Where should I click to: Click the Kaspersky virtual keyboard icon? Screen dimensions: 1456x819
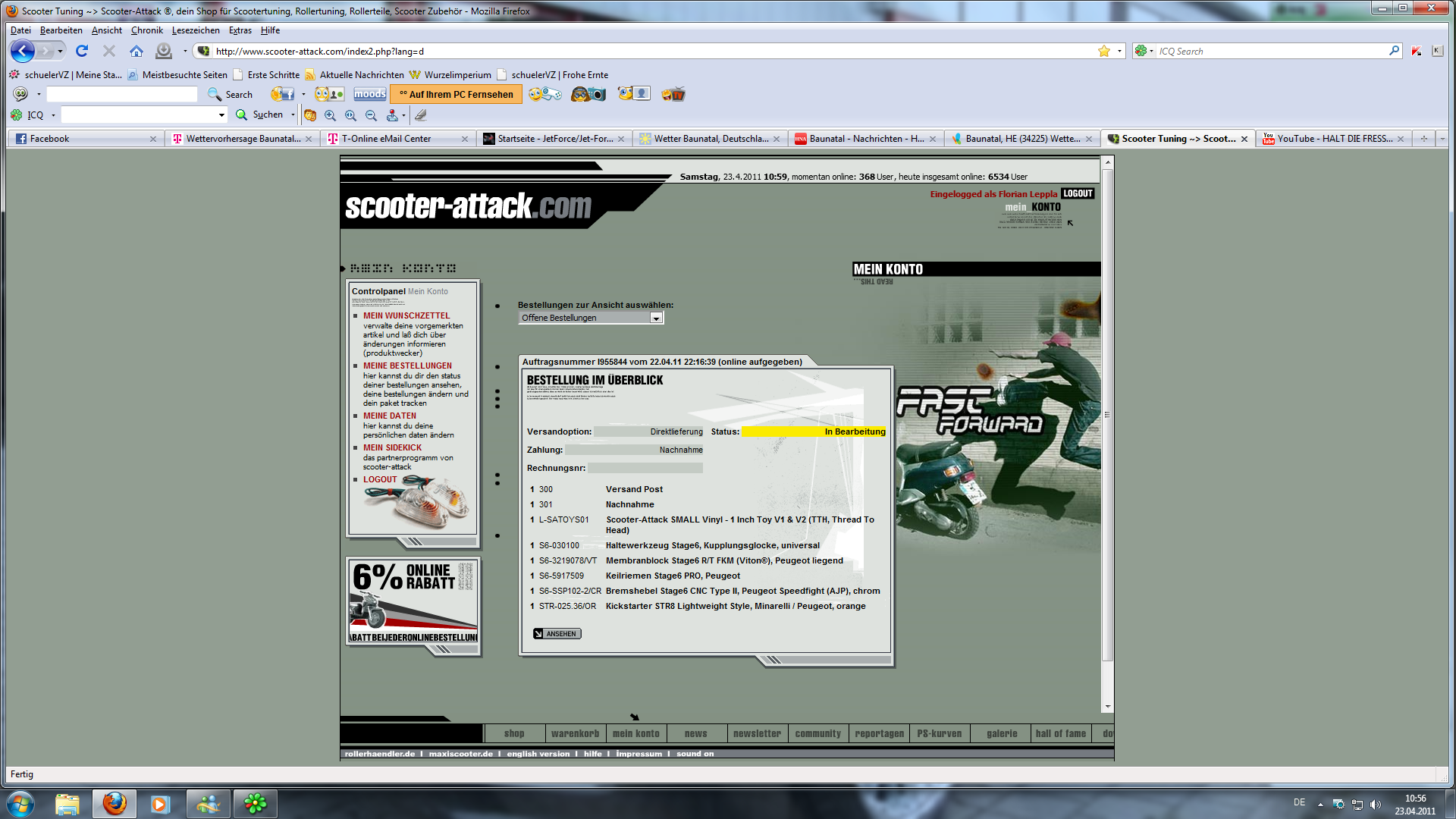point(1437,51)
